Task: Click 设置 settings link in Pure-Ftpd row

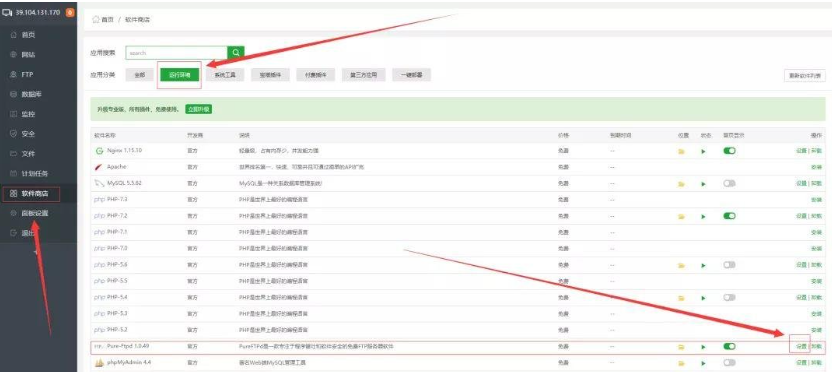Action: point(801,347)
